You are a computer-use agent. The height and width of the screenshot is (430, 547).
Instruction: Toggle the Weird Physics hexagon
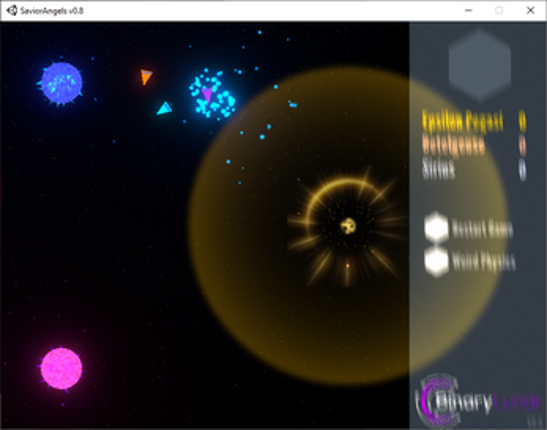pos(436,261)
